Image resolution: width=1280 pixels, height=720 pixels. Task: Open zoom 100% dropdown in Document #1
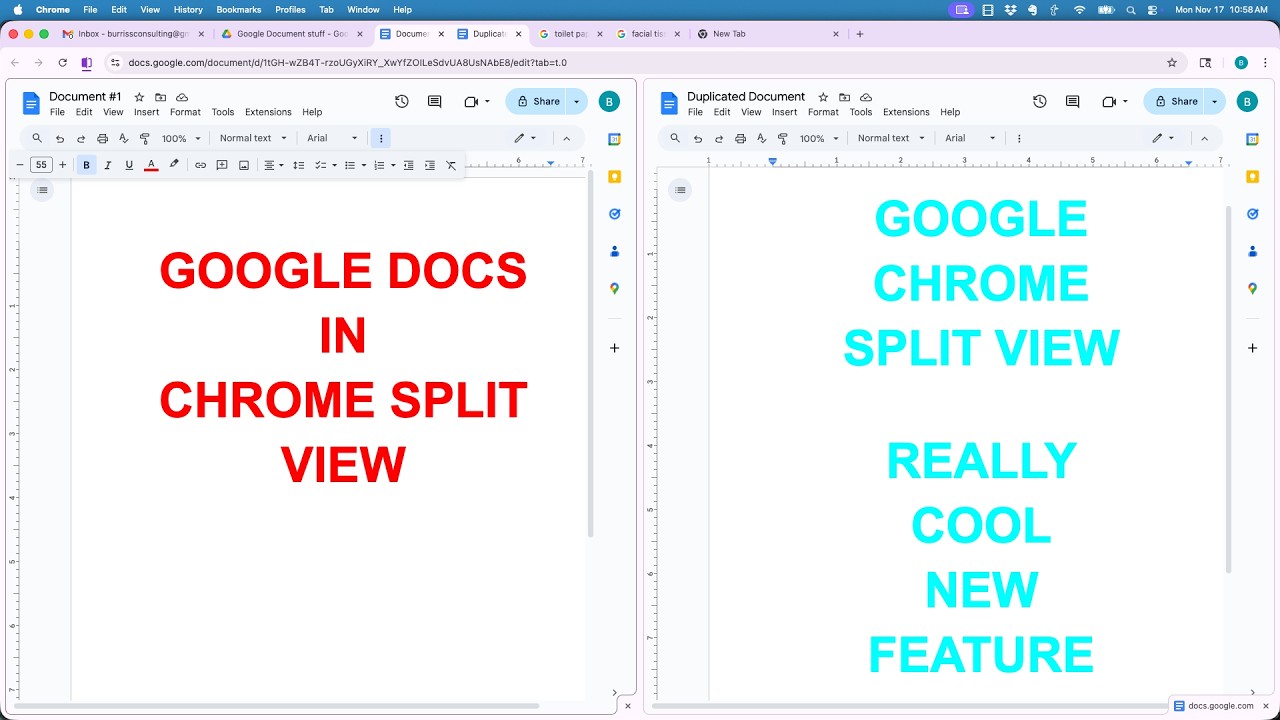[182, 138]
